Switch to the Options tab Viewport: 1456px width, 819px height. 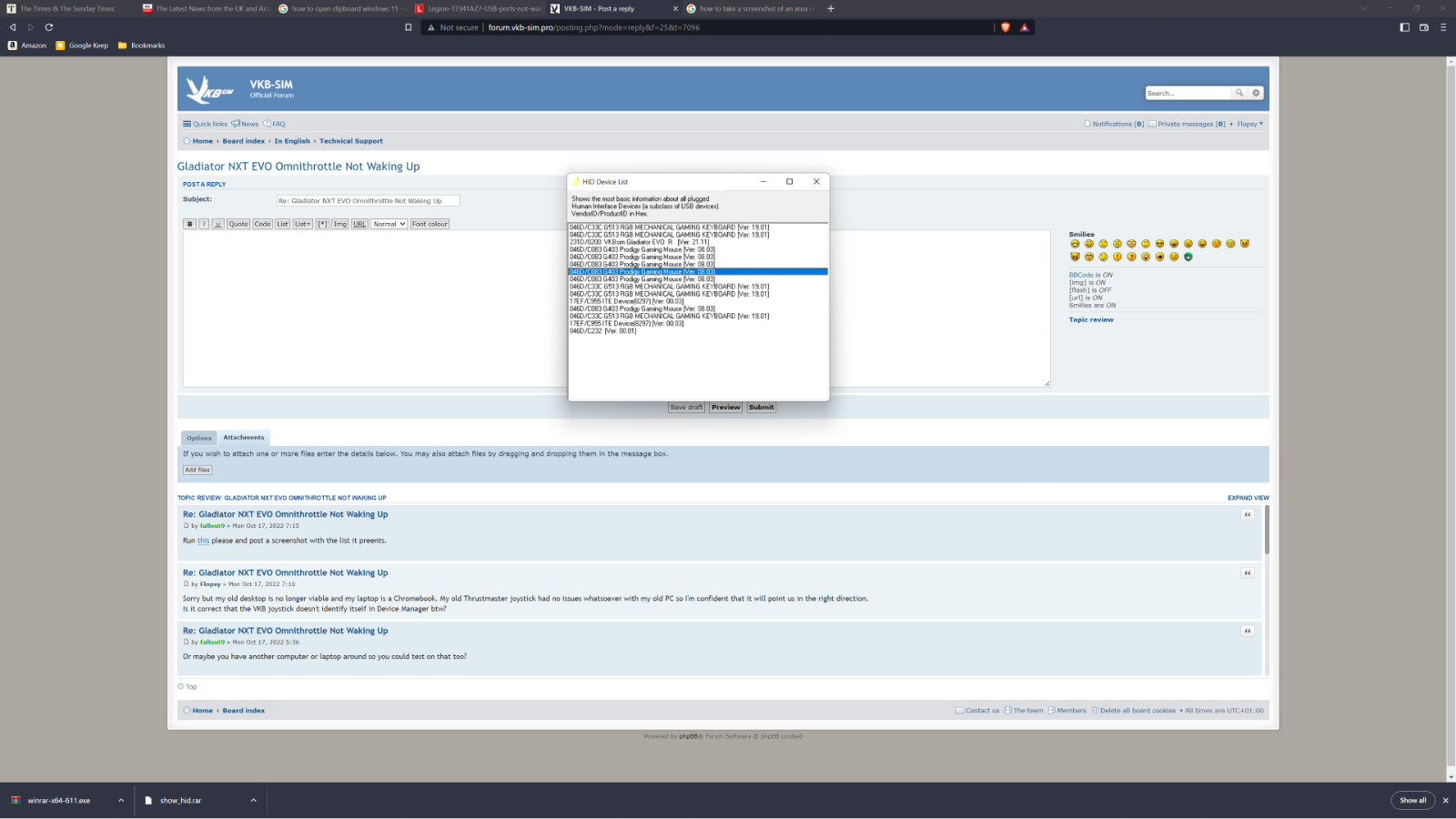[x=199, y=438]
